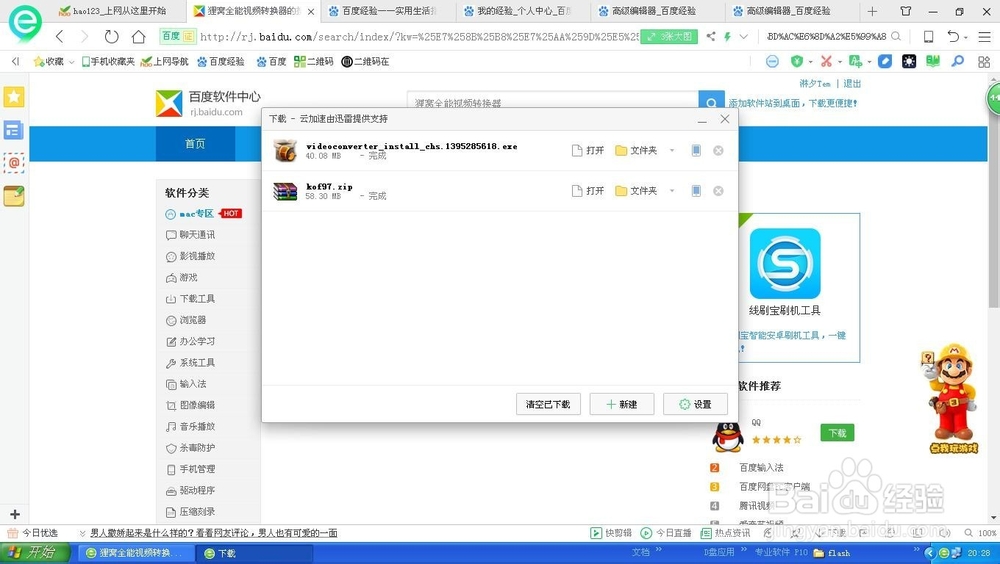Open 百度经验 bookmark in bookmarks bar

[221, 61]
